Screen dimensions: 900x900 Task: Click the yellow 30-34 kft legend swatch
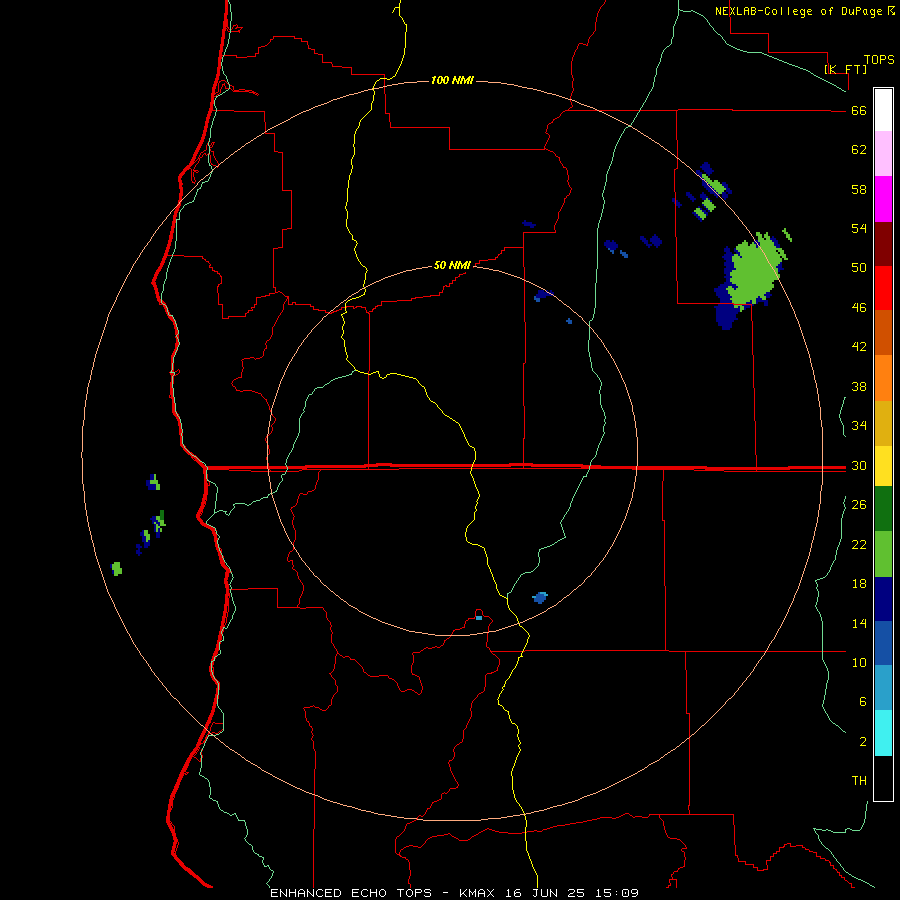[883, 465]
